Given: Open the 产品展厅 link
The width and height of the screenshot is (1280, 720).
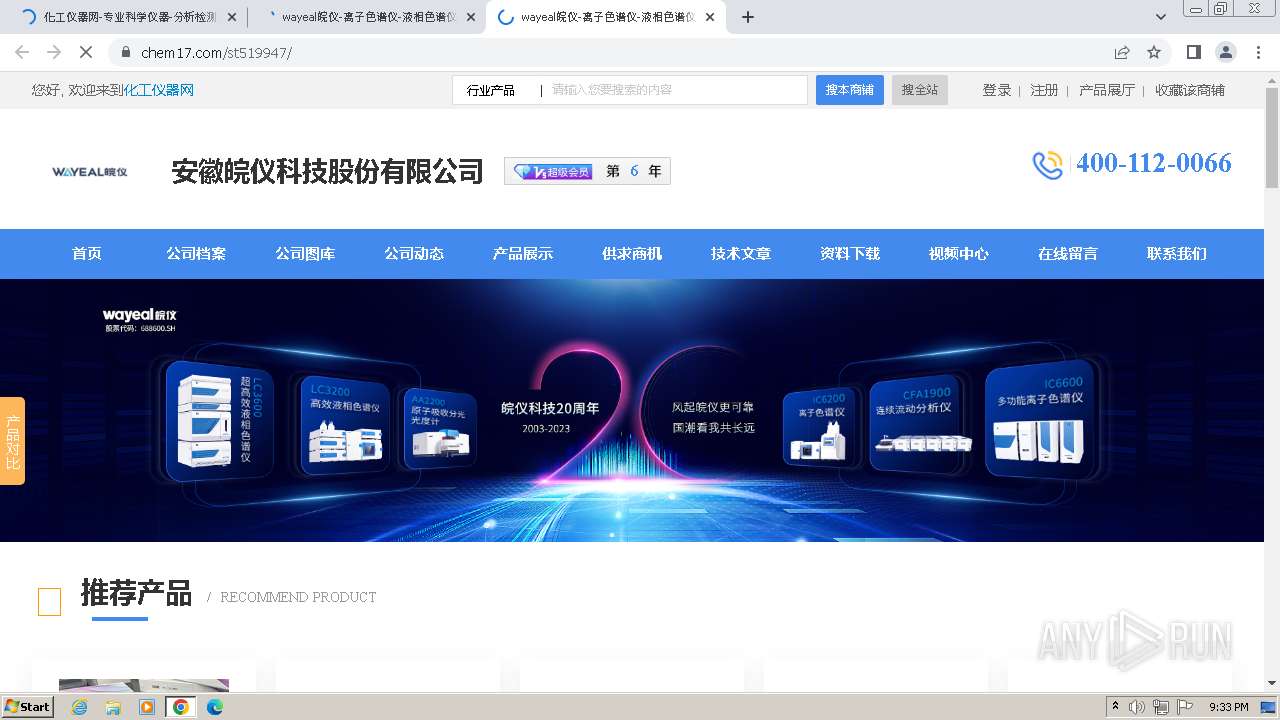Looking at the screenshot, I should pos(1107,90).
